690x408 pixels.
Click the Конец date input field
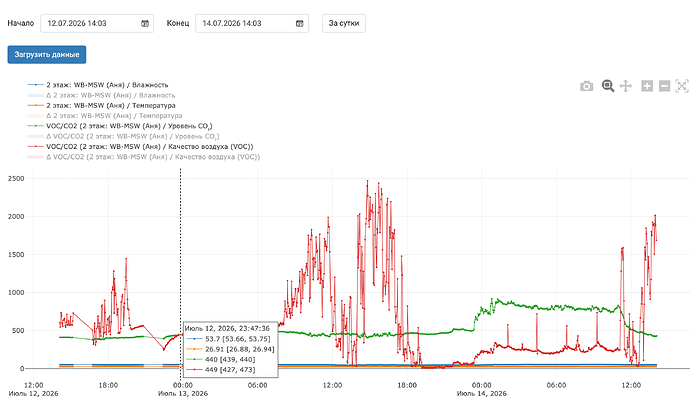[x=252, y=23]
